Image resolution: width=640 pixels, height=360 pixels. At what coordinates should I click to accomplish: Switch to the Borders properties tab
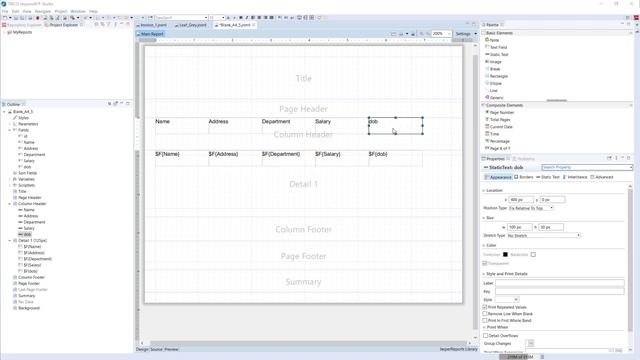(x=524, y=177)
